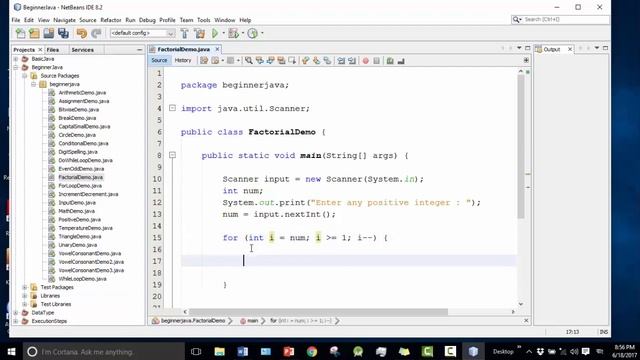Expand the BasicJava project node
The image size is (640, 360).
(x=16, y=59)
